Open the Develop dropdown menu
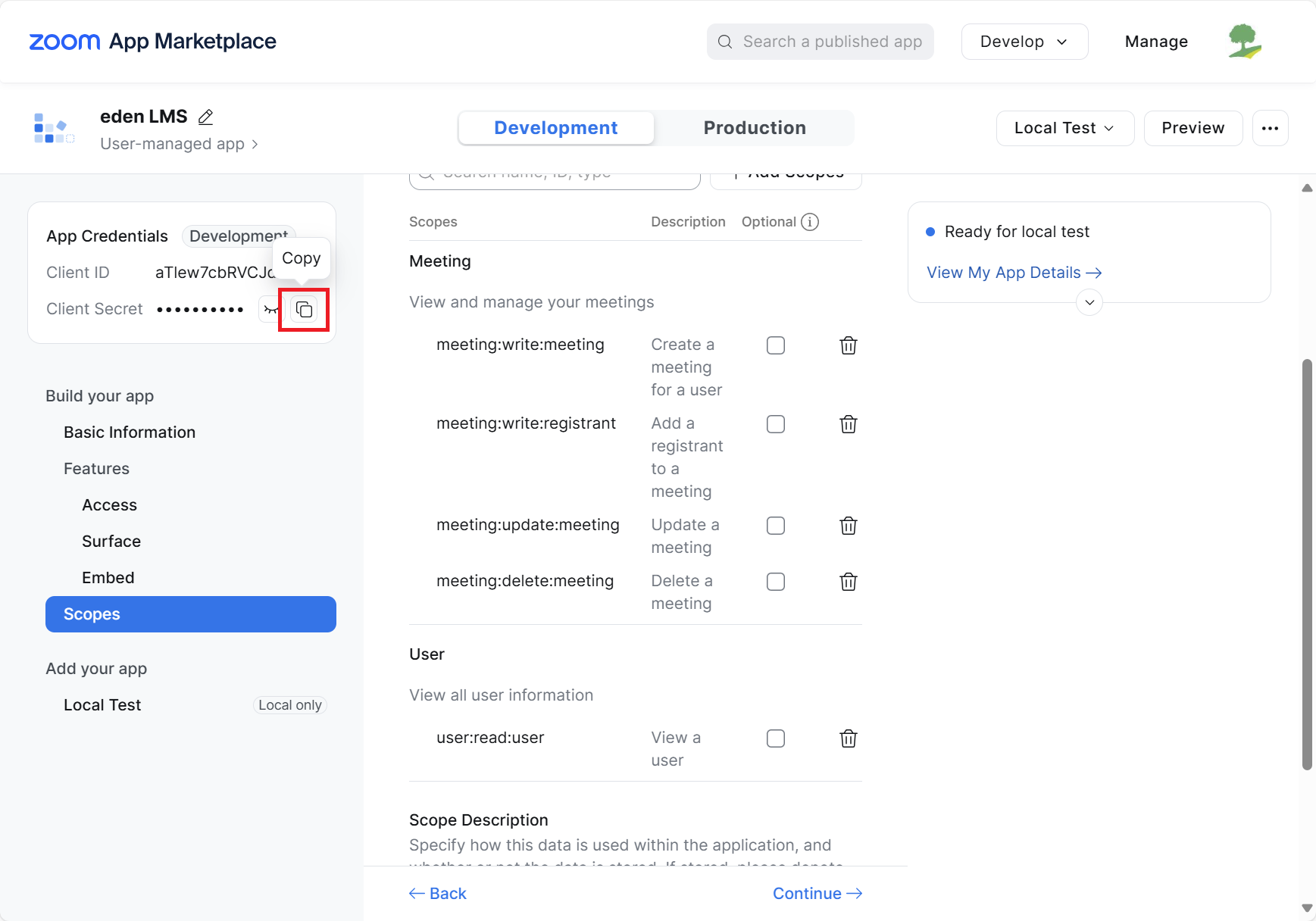The image size is (1316, 921). [x=1024, y=42]
